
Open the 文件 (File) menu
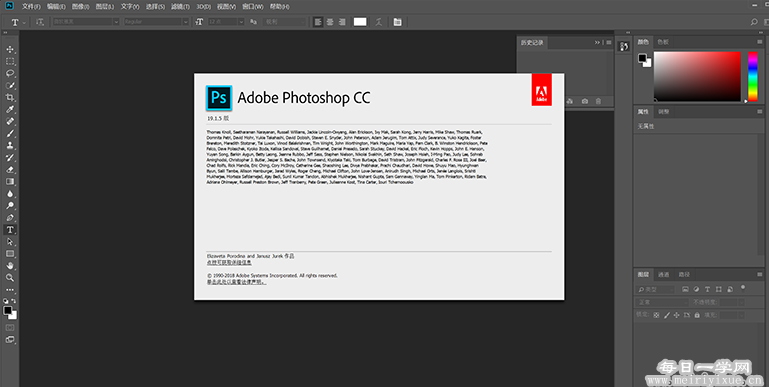[31, 6]
